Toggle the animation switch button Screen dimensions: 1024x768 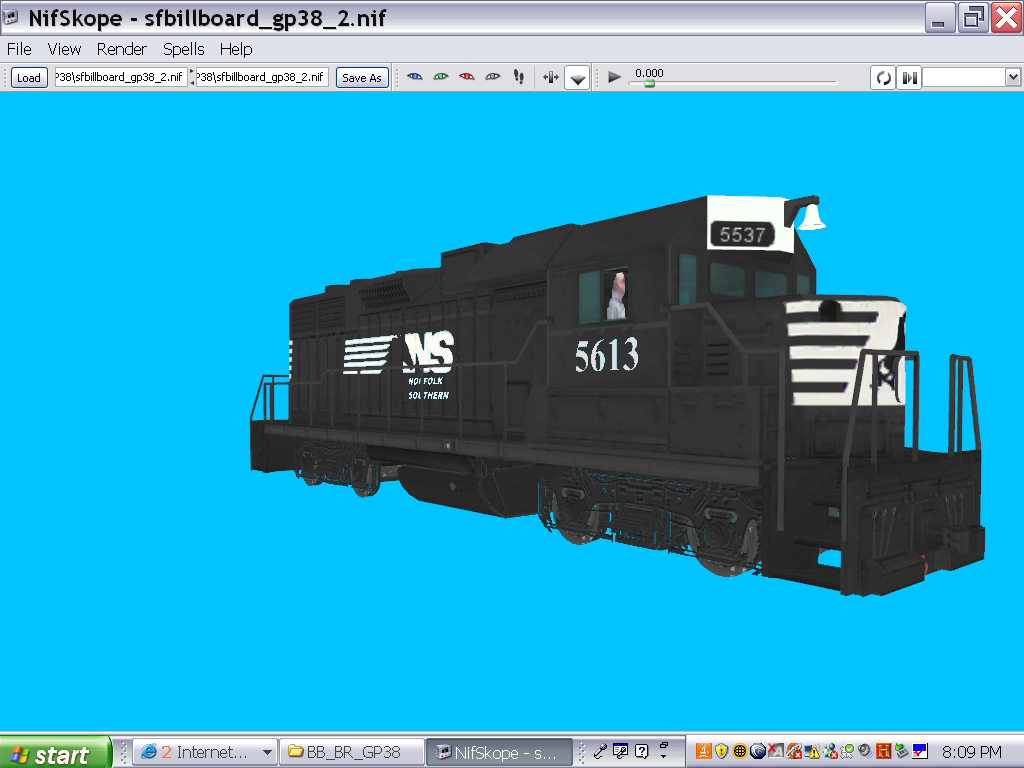(909, 78)
